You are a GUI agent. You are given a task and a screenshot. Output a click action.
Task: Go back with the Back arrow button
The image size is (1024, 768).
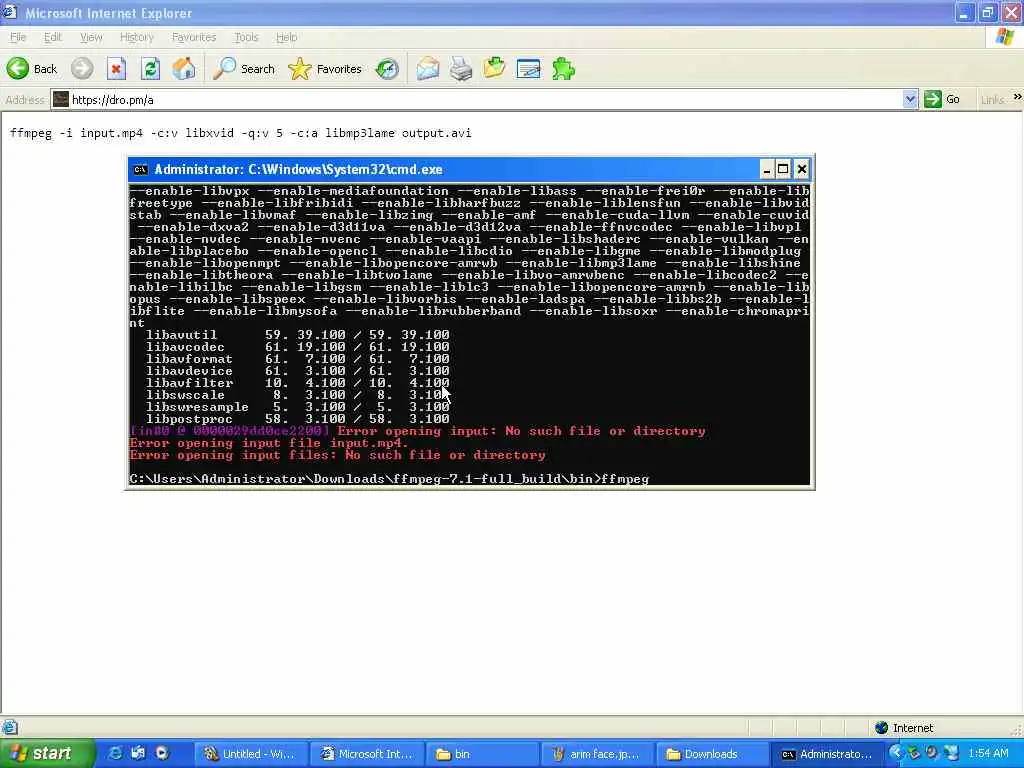31,69
